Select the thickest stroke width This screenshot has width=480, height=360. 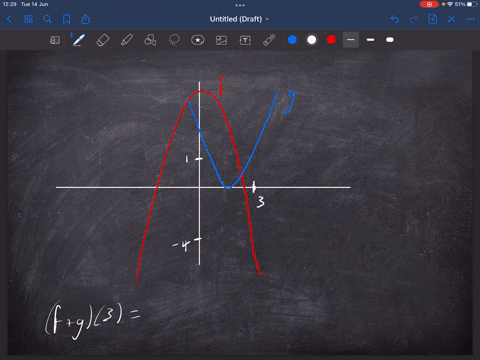coord(390,40)
